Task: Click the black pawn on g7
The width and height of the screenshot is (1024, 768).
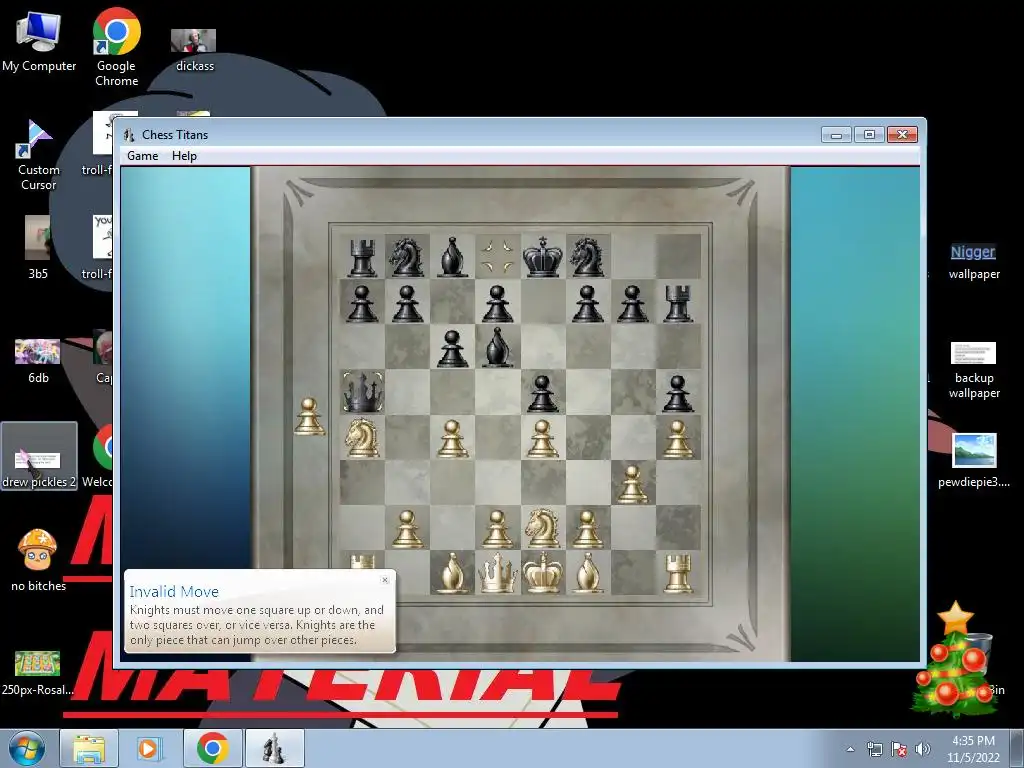Action: [632, 303]
